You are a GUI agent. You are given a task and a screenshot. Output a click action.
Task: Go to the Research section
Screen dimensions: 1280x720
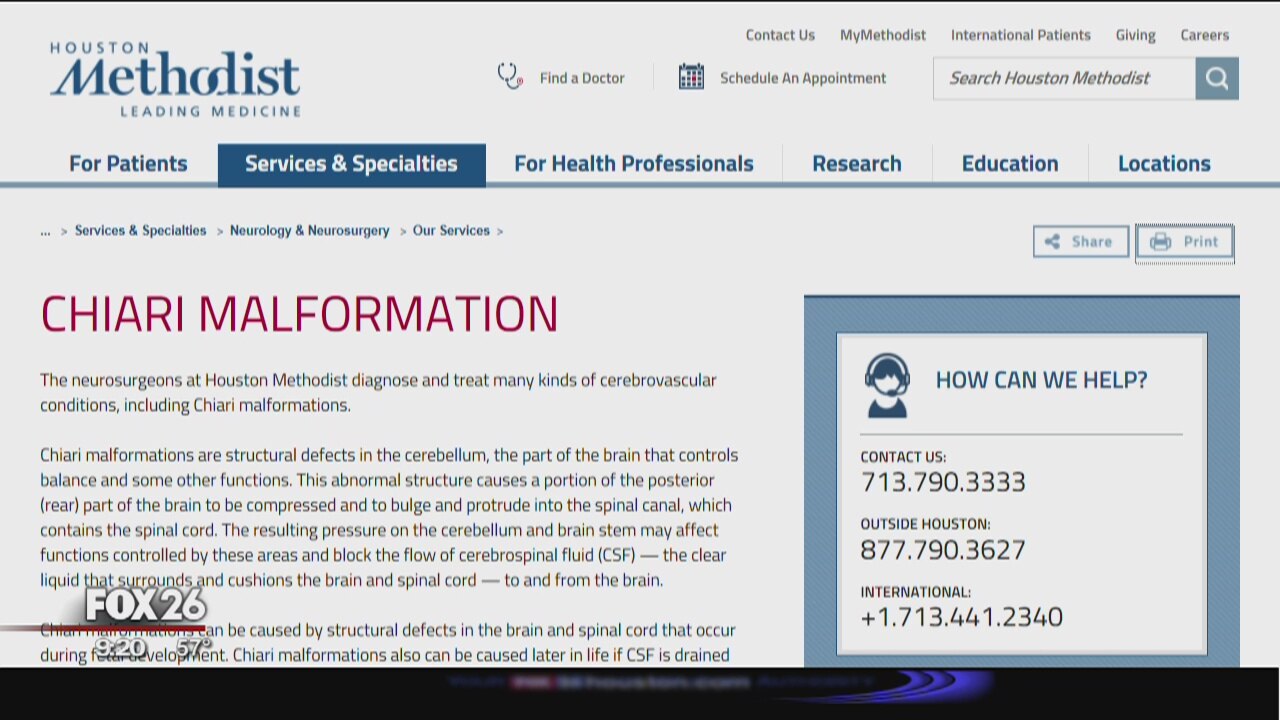pyautogui.click(x=856, y=164)
